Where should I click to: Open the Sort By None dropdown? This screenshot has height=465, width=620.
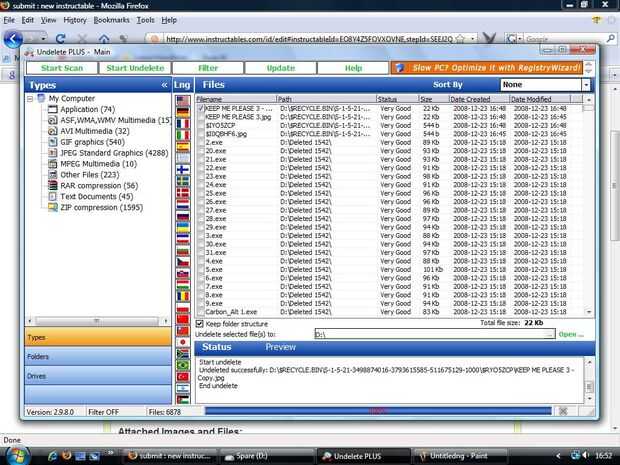(x=586, y=85)
